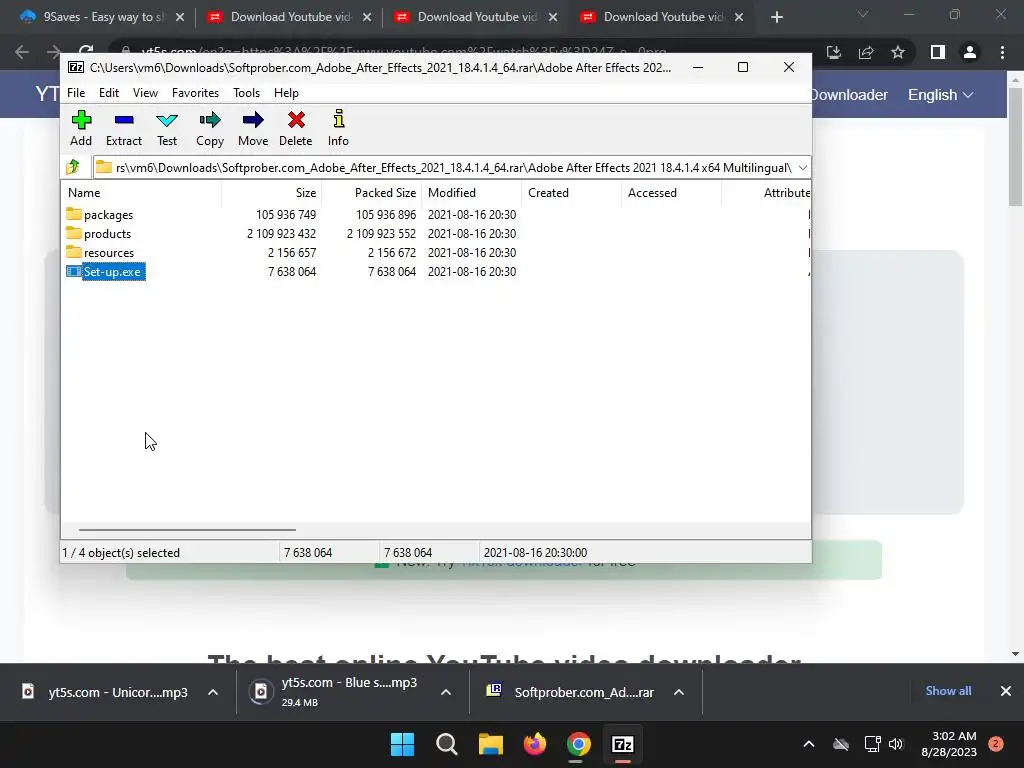Open the clock and date panel
This screenshot has width=1024, height=768.
coord(950,744)
